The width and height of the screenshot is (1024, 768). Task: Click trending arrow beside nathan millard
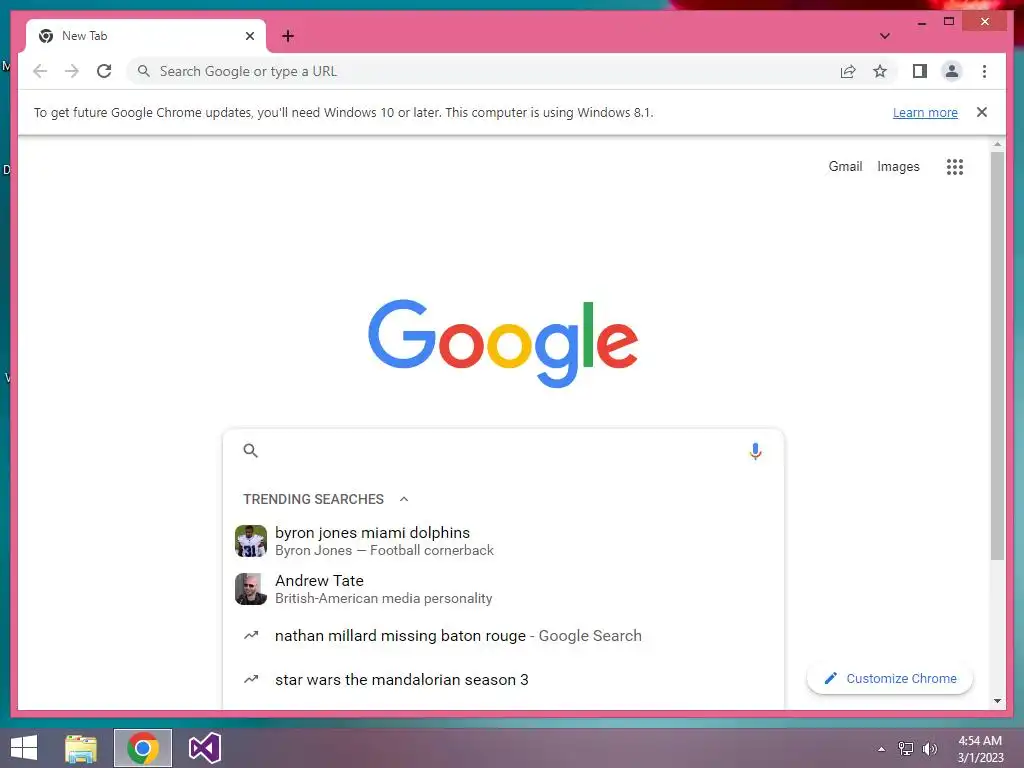pos(251,635)
